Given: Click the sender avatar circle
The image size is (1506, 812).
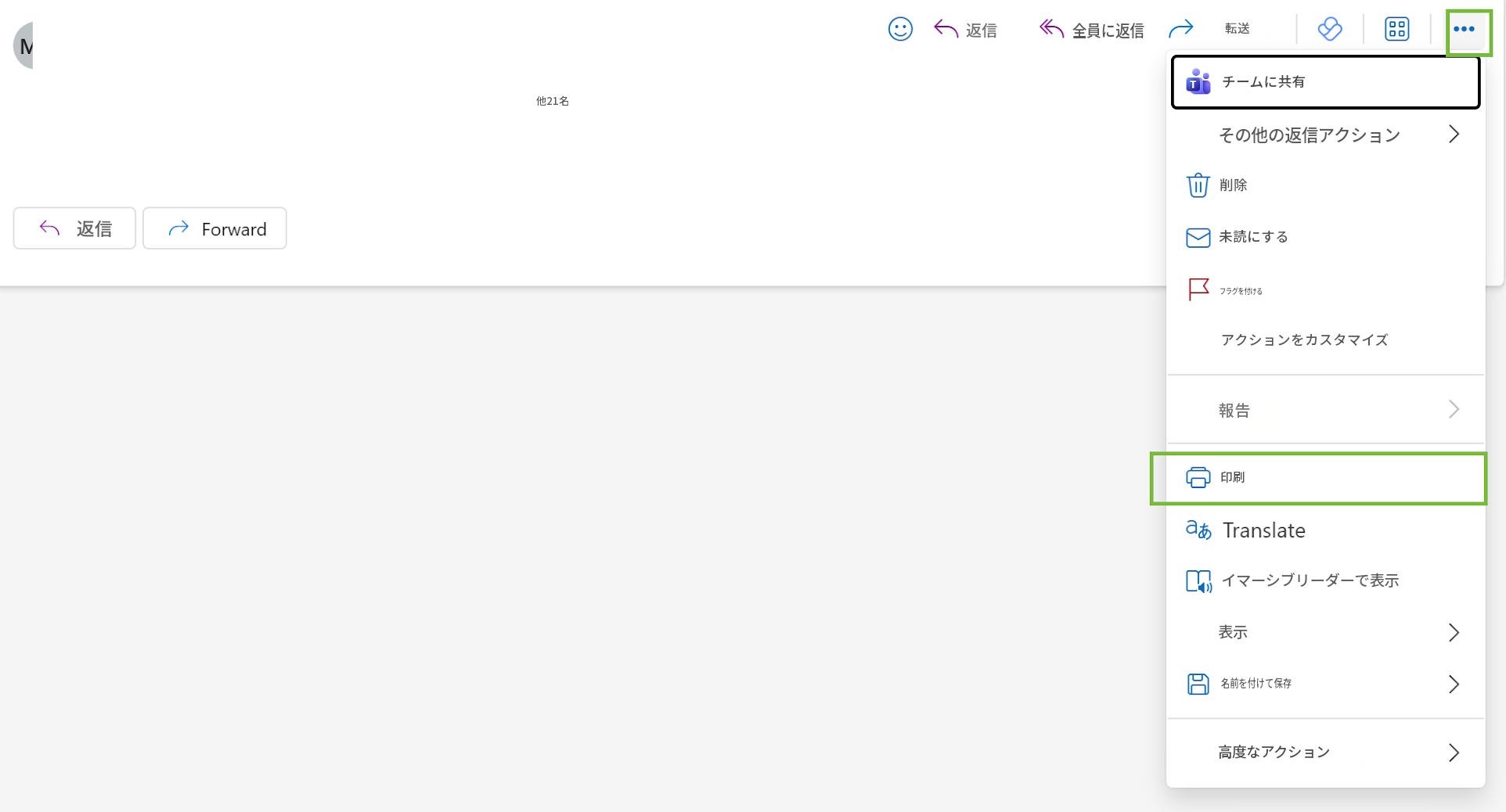Looking at the screenshot, I should 23,46.
